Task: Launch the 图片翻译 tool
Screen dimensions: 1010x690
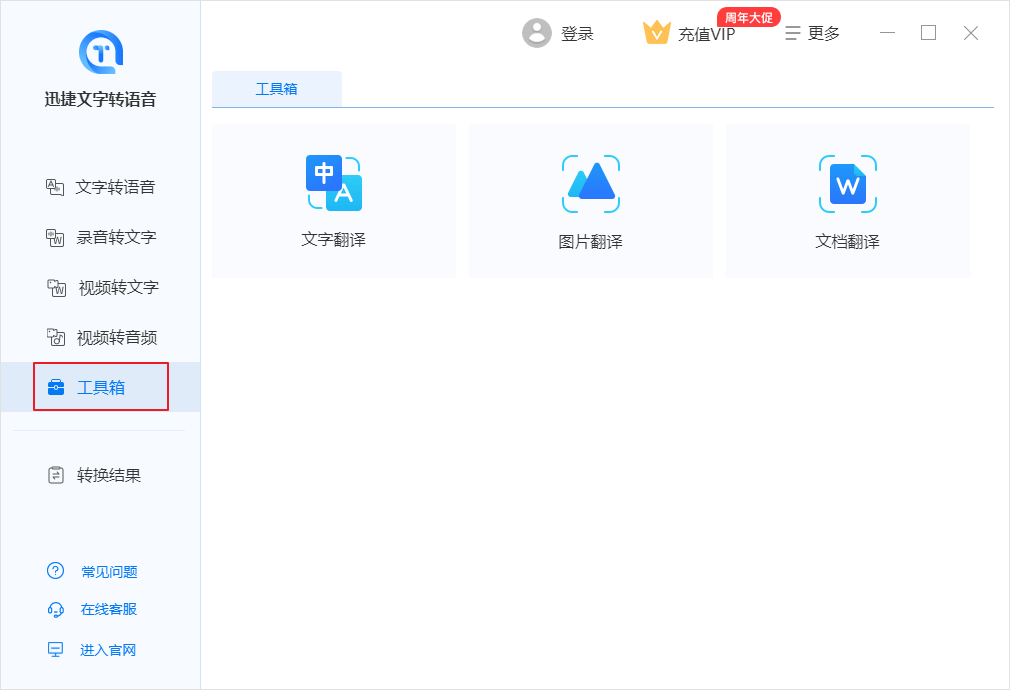Action: [x=590, y=200]
